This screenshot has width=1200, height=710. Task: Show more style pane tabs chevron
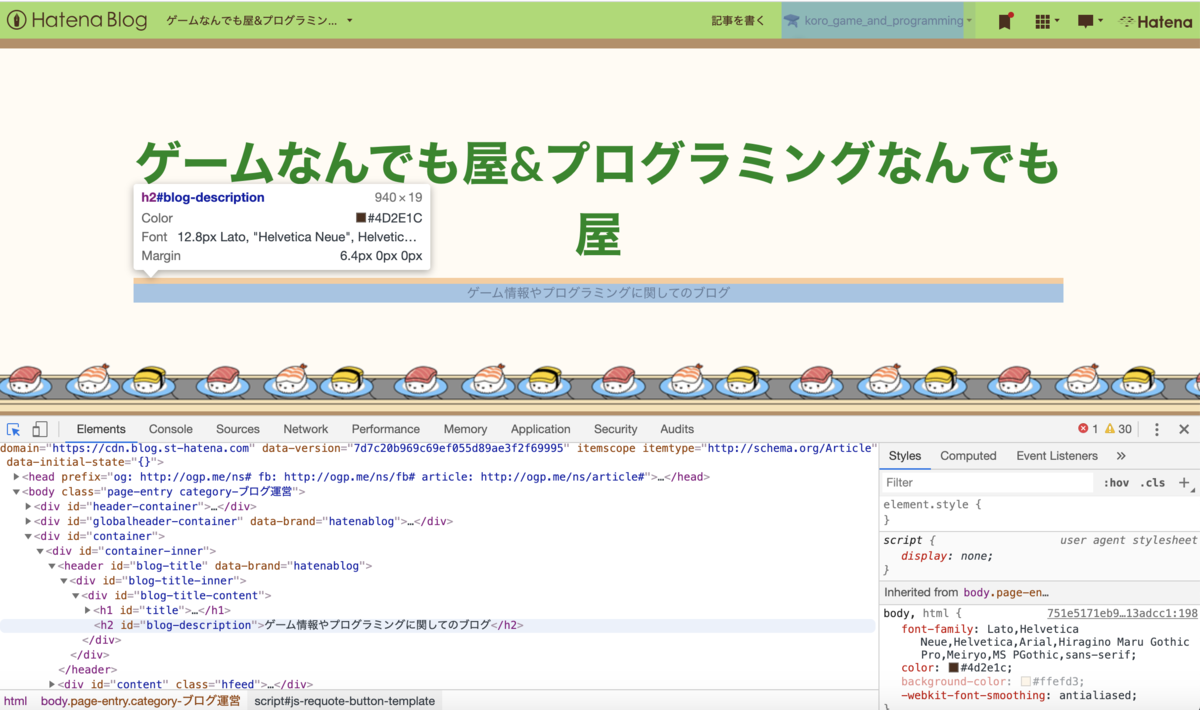1121,456
